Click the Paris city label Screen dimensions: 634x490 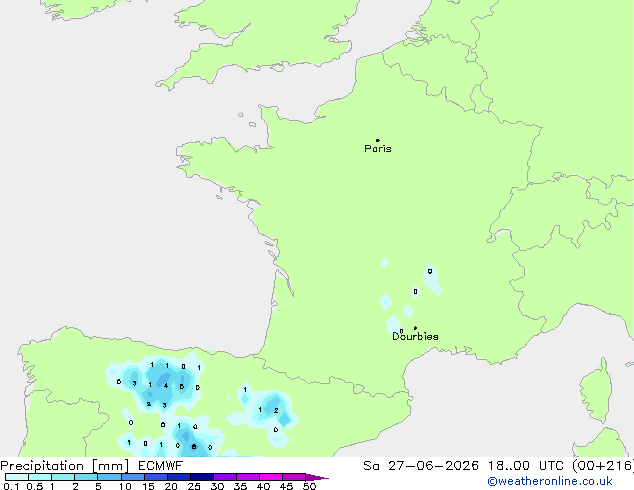[x=378, y=149]
